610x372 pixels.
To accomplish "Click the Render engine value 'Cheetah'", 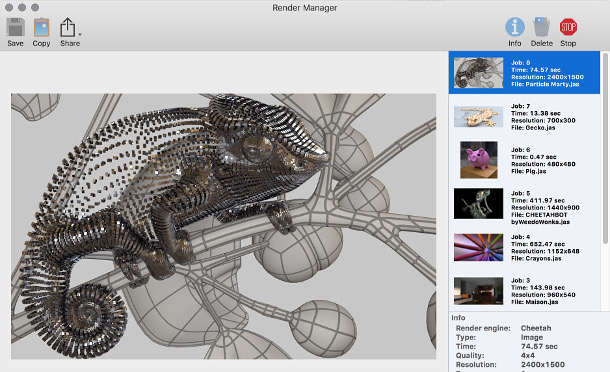I will click(x=536, y=328).
